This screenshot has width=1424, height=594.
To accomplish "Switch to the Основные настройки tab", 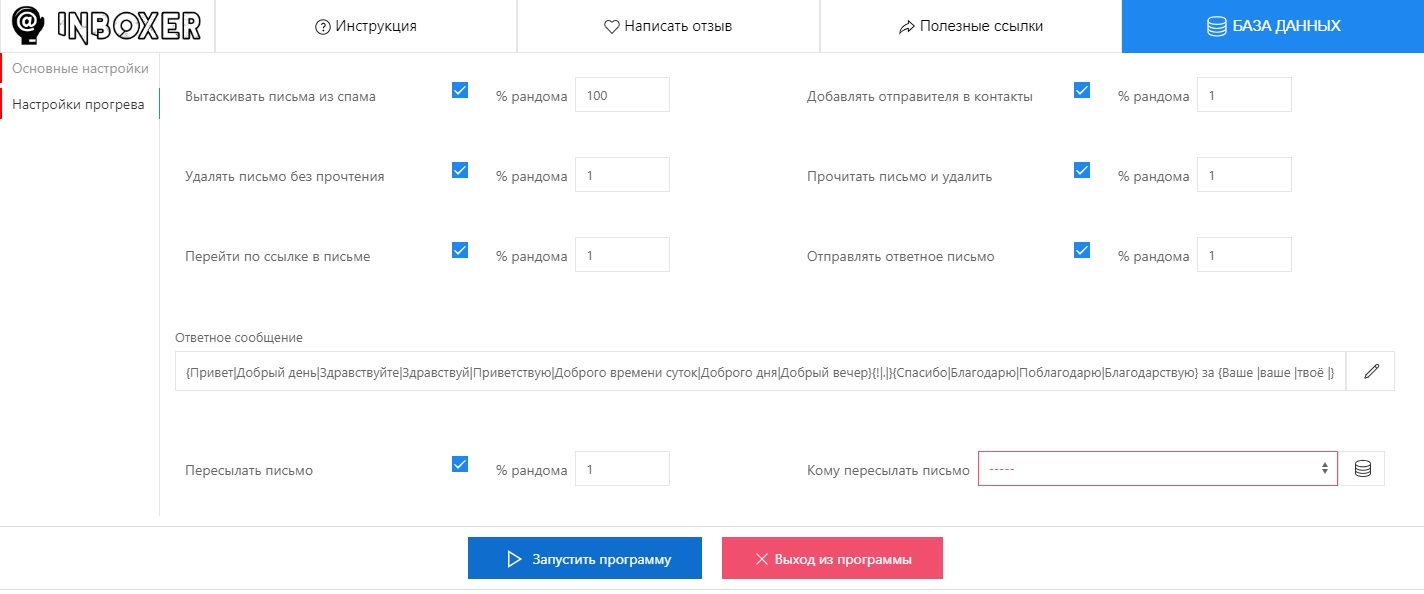I will 80,68.
